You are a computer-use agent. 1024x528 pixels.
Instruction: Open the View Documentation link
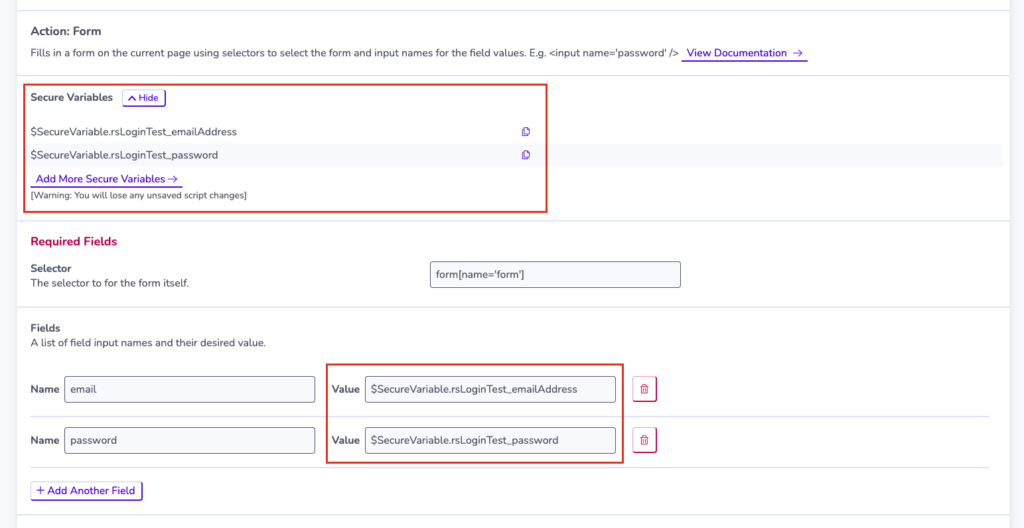[744, 53]
